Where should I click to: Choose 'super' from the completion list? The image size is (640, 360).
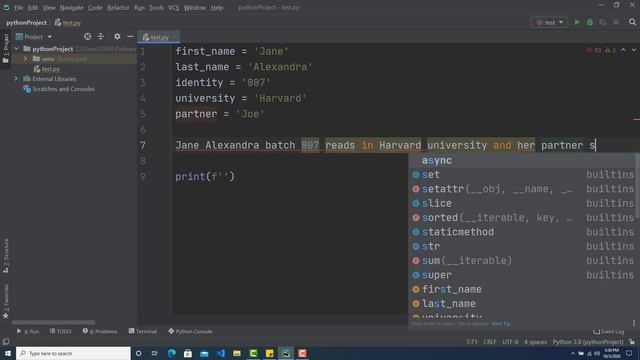coord(523,275)
